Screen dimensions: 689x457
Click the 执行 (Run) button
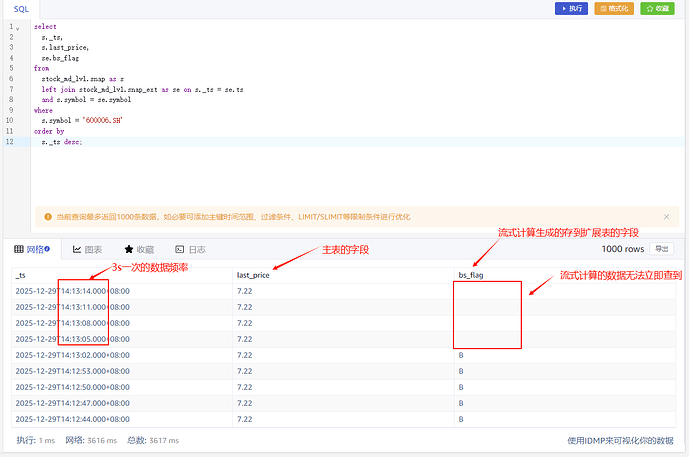tap(571, 9)
